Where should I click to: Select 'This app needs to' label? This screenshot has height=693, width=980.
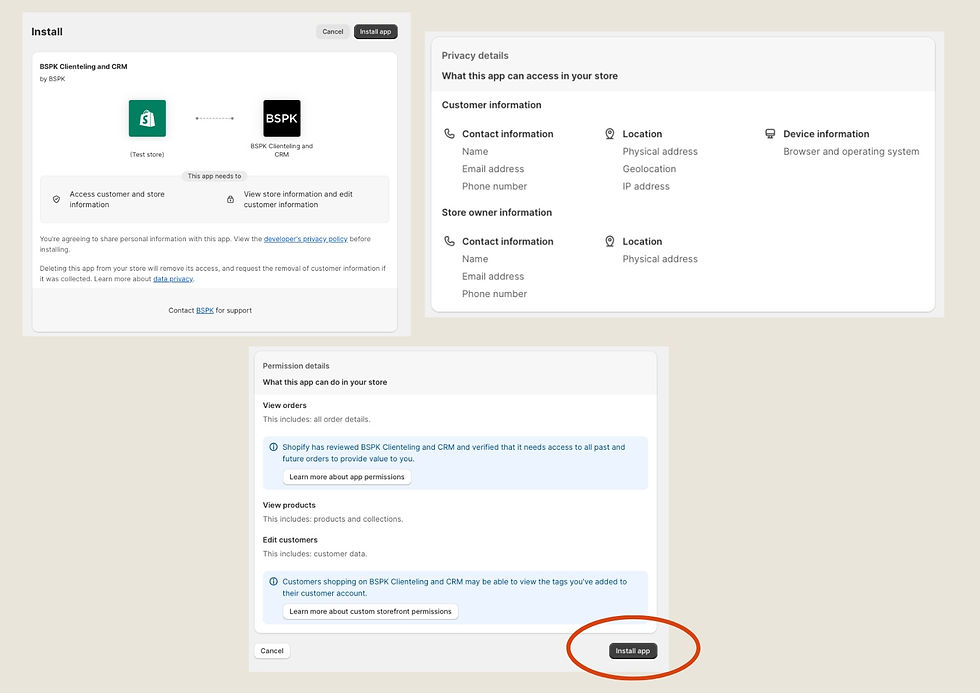click(214, 176)
